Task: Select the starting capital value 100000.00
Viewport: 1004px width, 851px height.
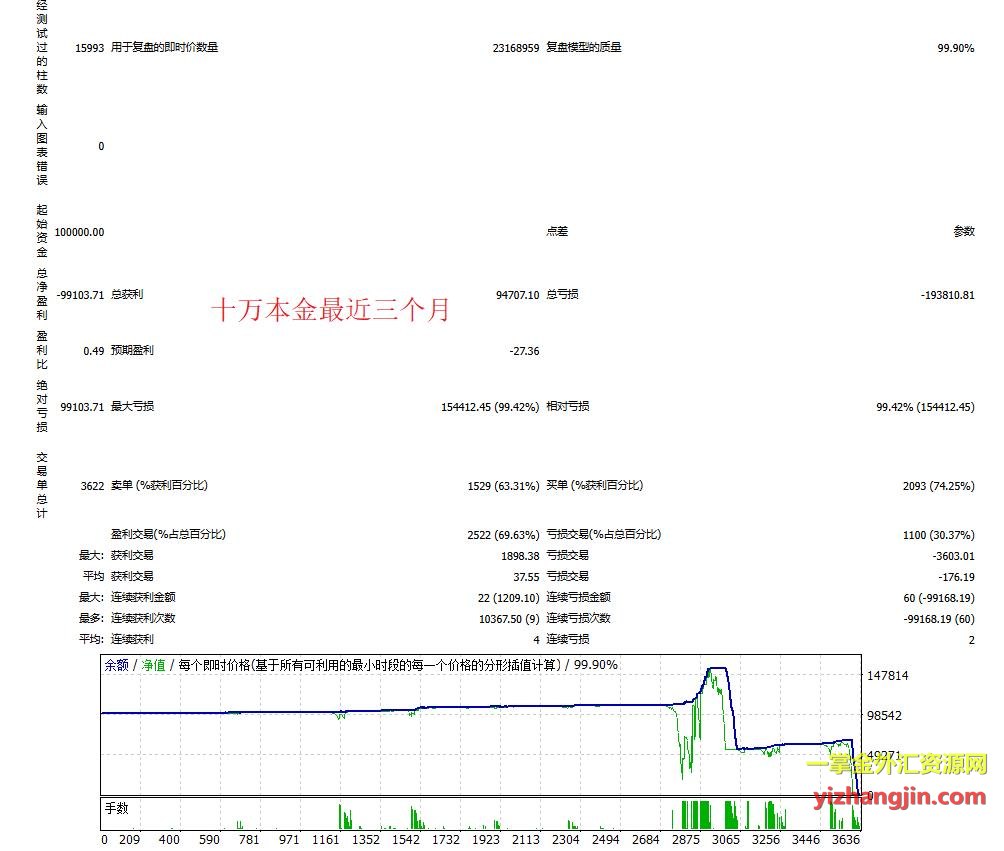Action: pyautogui.click(x=80, y=232)
